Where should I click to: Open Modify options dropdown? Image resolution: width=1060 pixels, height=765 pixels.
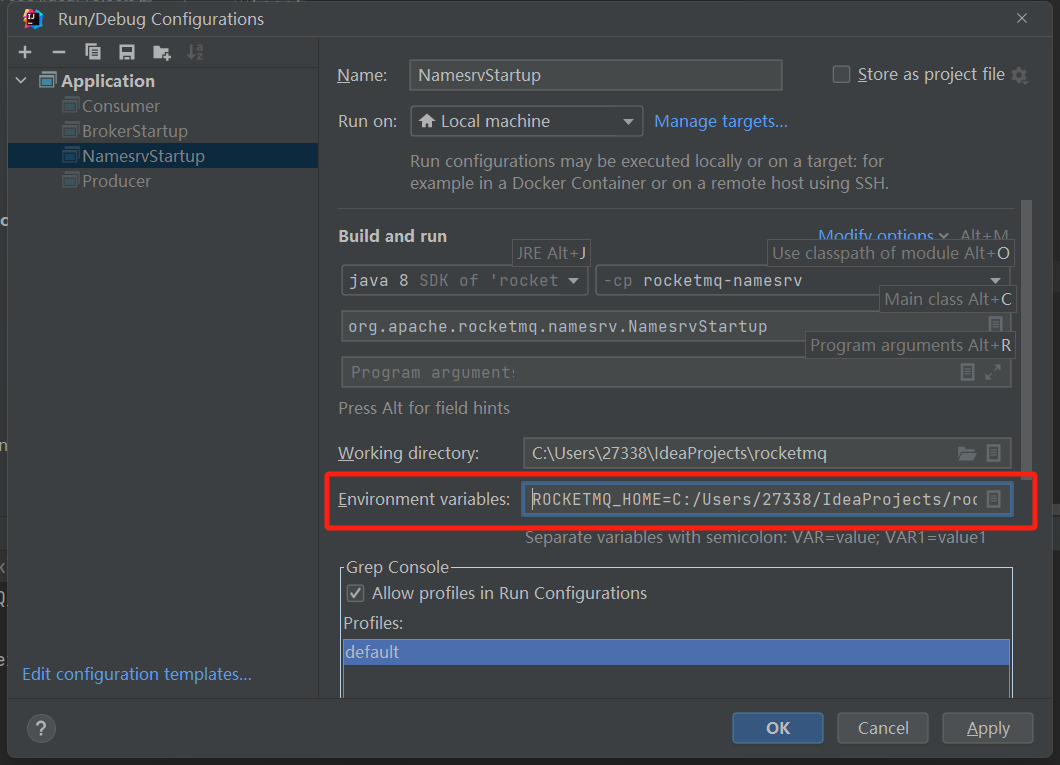click(883, 236)
